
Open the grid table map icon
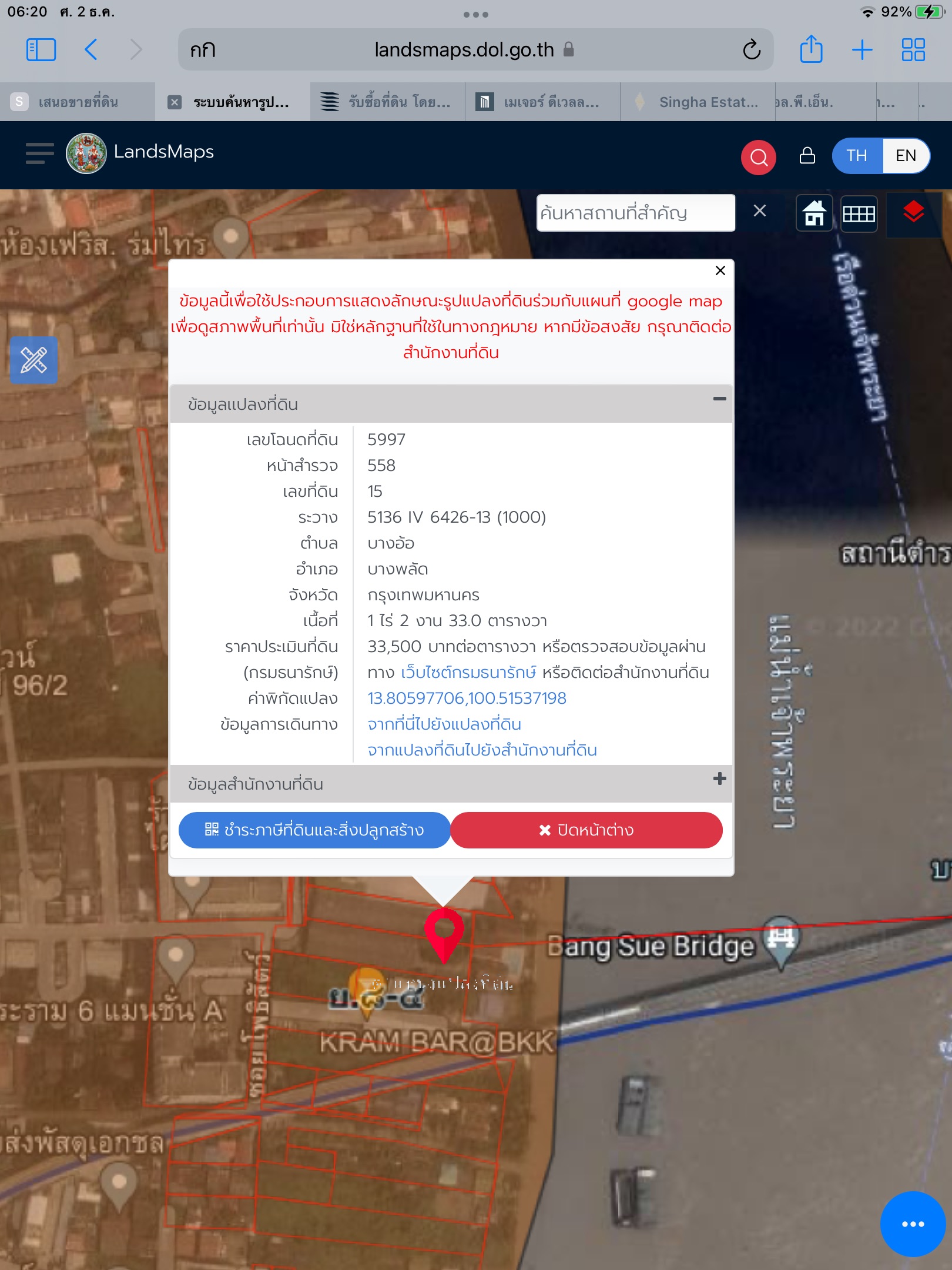click(x=859, y=213)
